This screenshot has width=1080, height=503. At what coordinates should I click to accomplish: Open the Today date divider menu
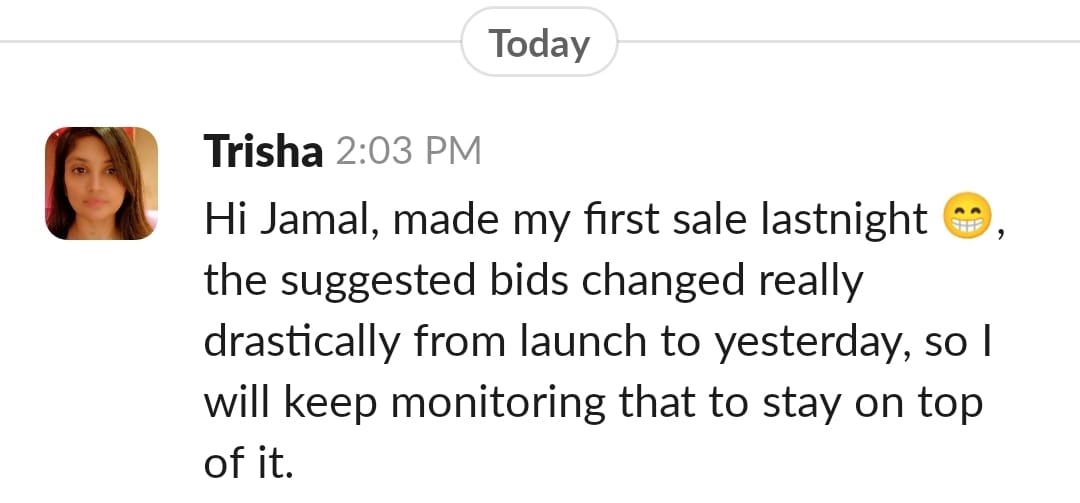540,43
